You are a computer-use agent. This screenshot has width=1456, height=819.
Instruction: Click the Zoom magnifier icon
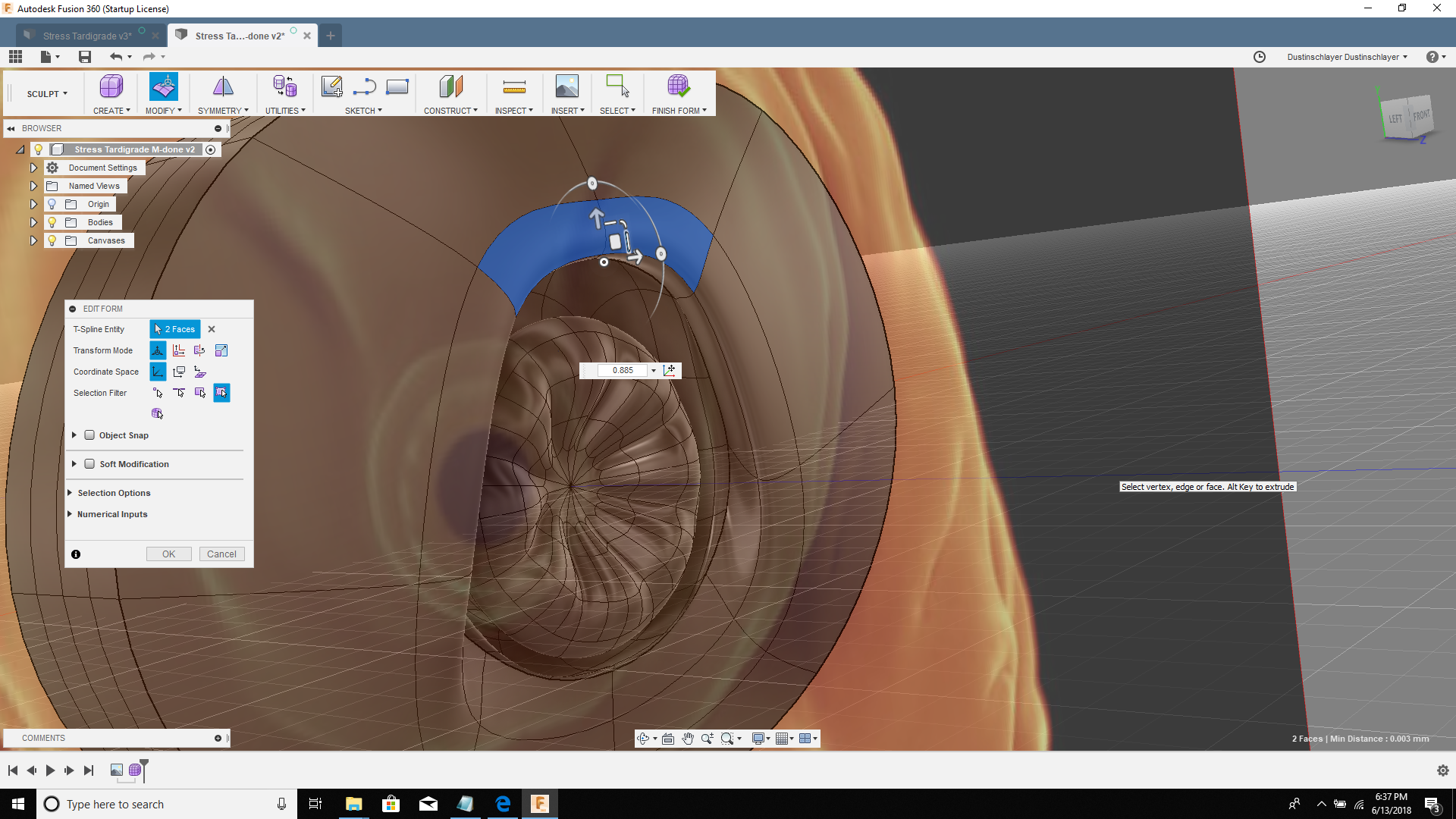click(708, 739)
